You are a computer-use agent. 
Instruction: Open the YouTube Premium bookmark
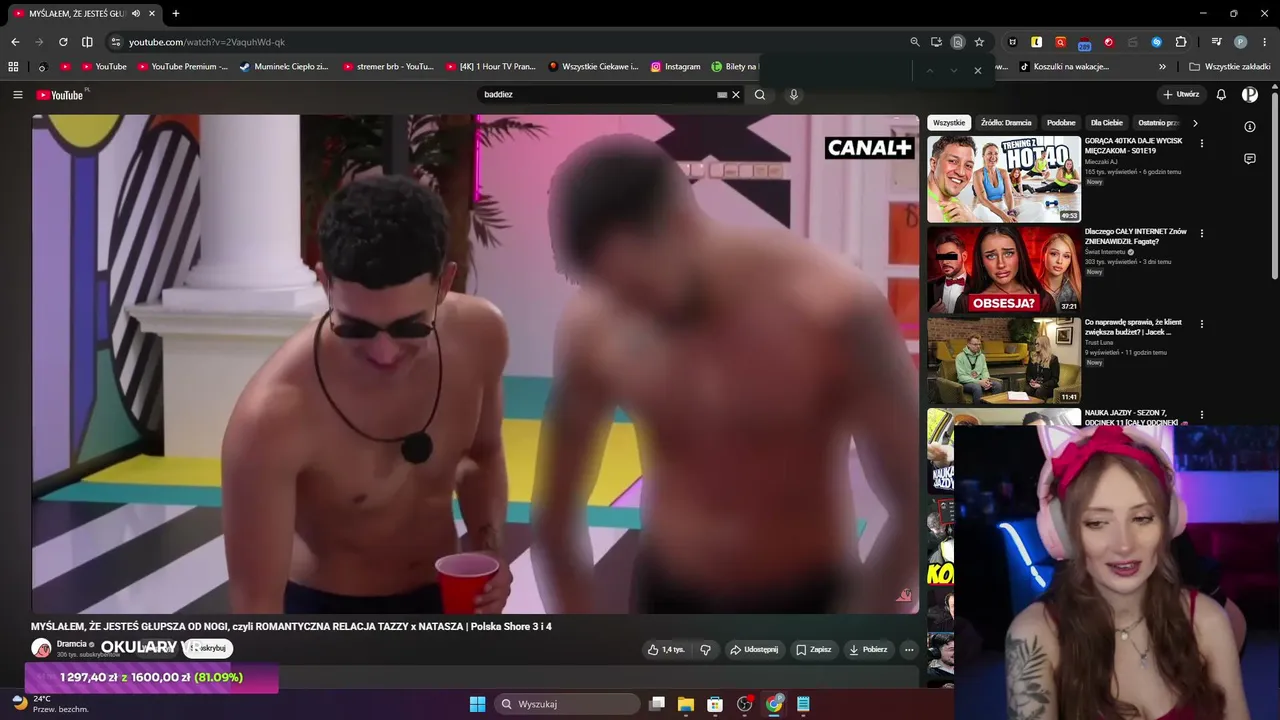(182, 67)
